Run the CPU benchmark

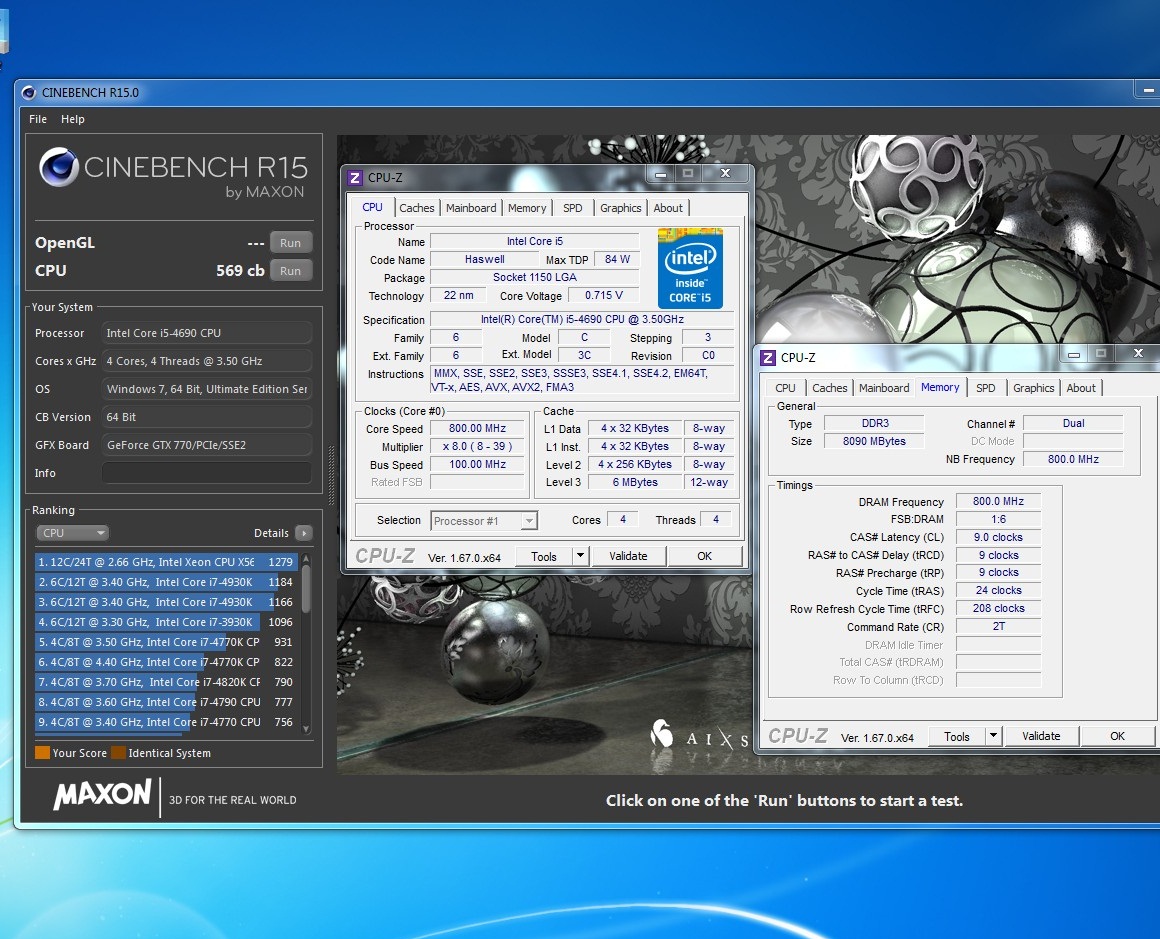pos(291,271)
